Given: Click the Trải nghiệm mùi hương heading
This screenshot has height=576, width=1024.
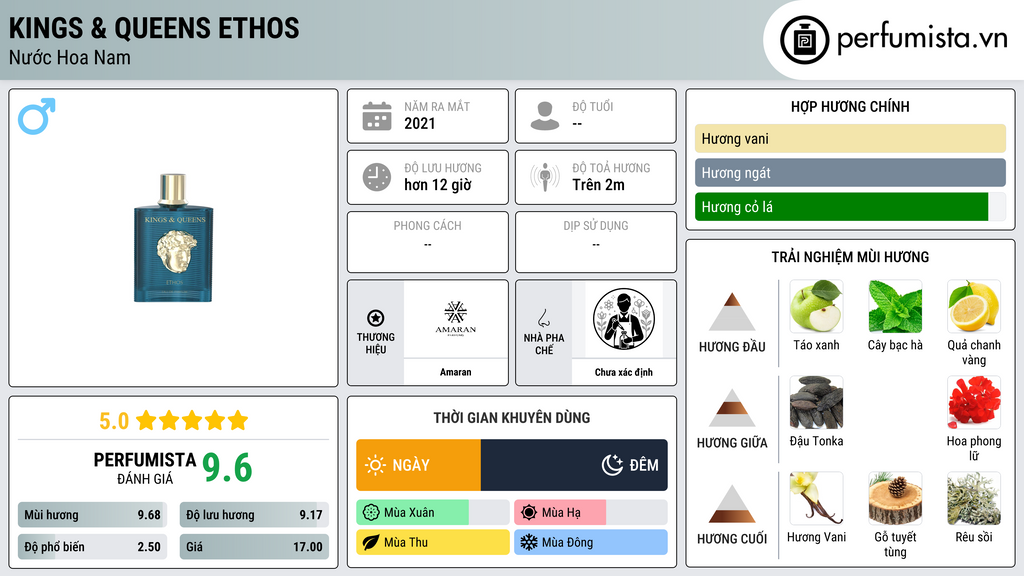Looking at the screenshot, I should pos(850,257).
